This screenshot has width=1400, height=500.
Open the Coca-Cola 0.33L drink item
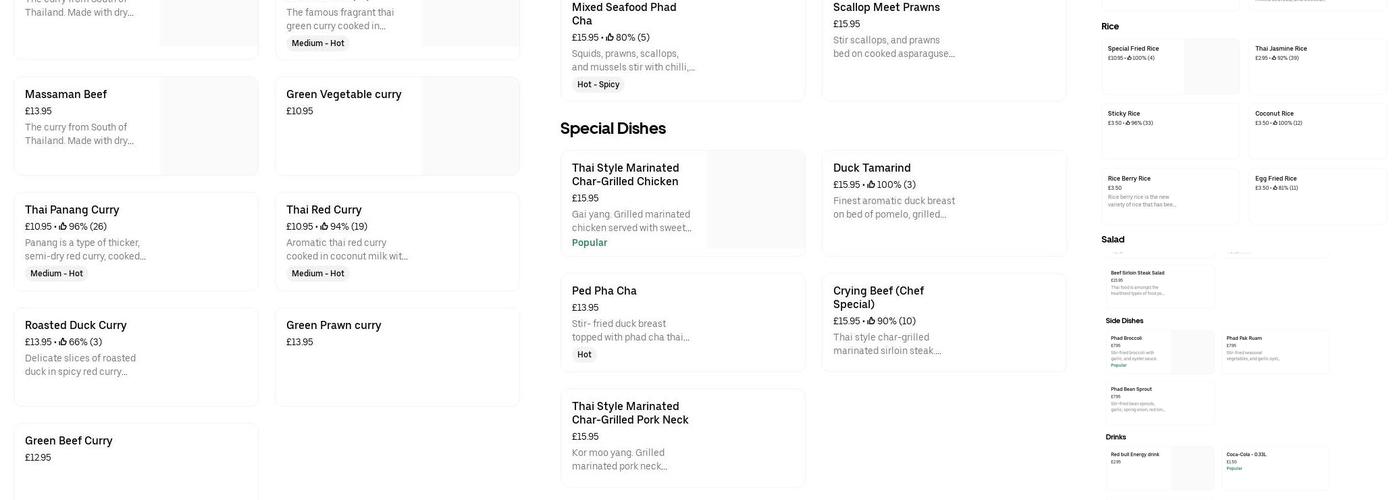1246,455
